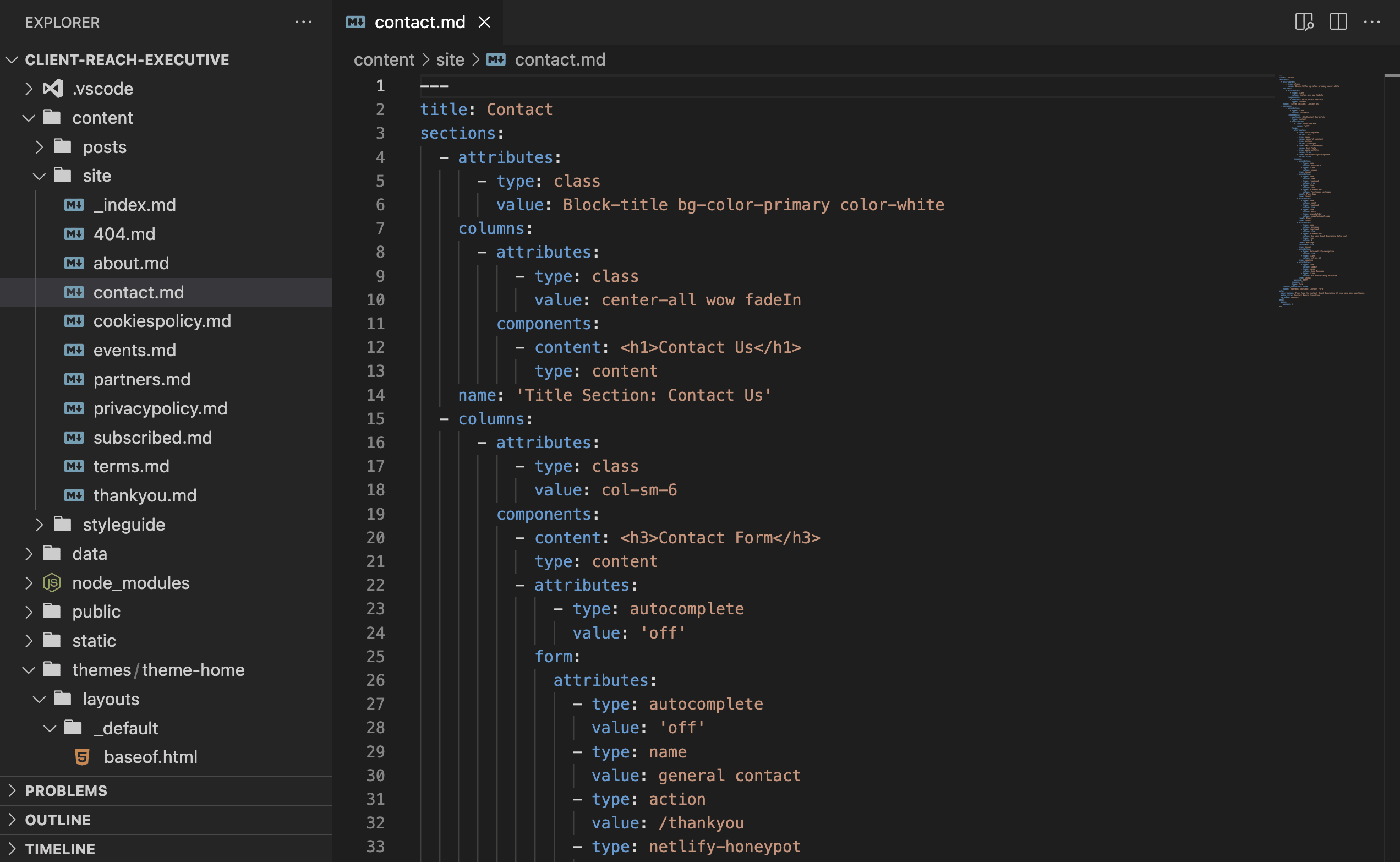This screenshot has width=1400, height=862.
Task: Expand the .vscode folder chevron
Action: [x=29, y=89]
